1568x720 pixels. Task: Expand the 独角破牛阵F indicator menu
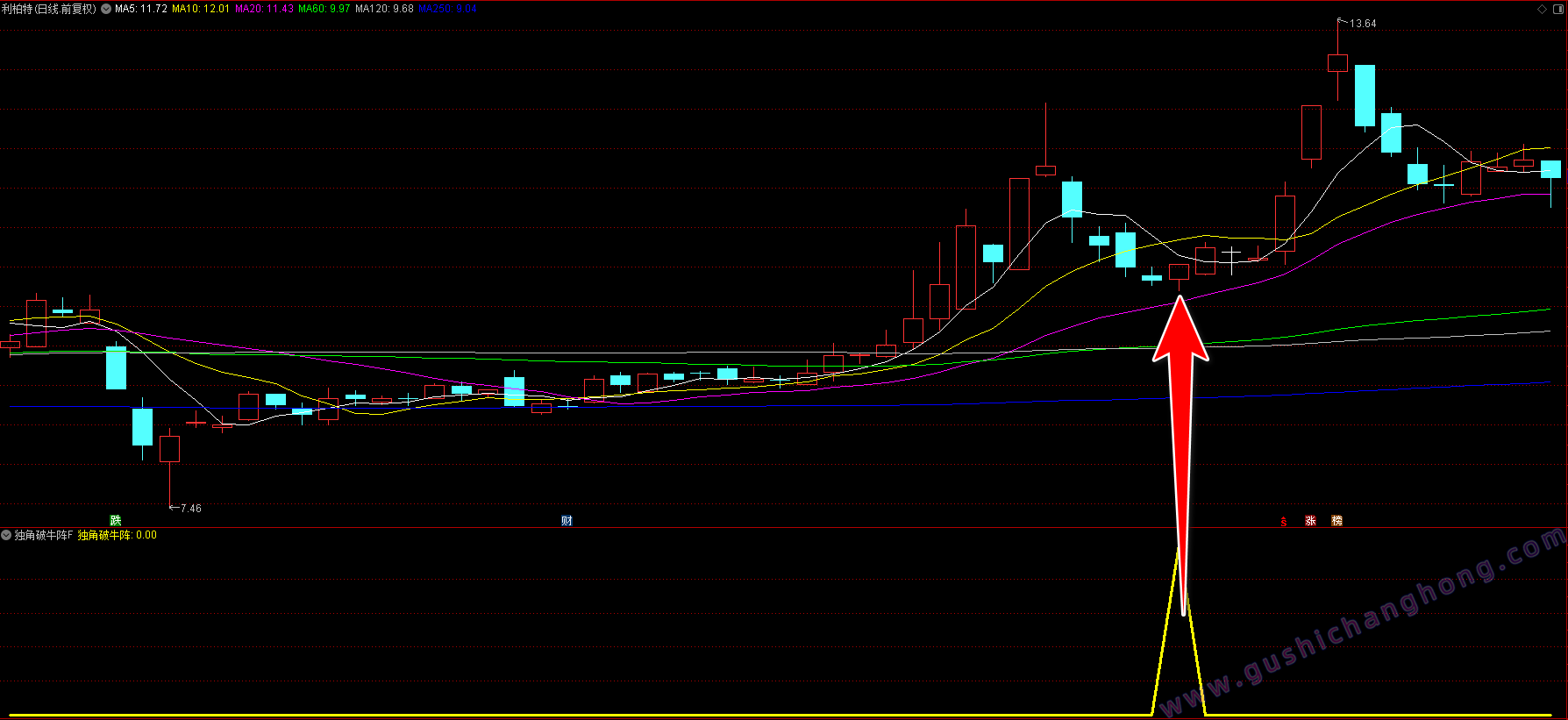tap(6, 535)
